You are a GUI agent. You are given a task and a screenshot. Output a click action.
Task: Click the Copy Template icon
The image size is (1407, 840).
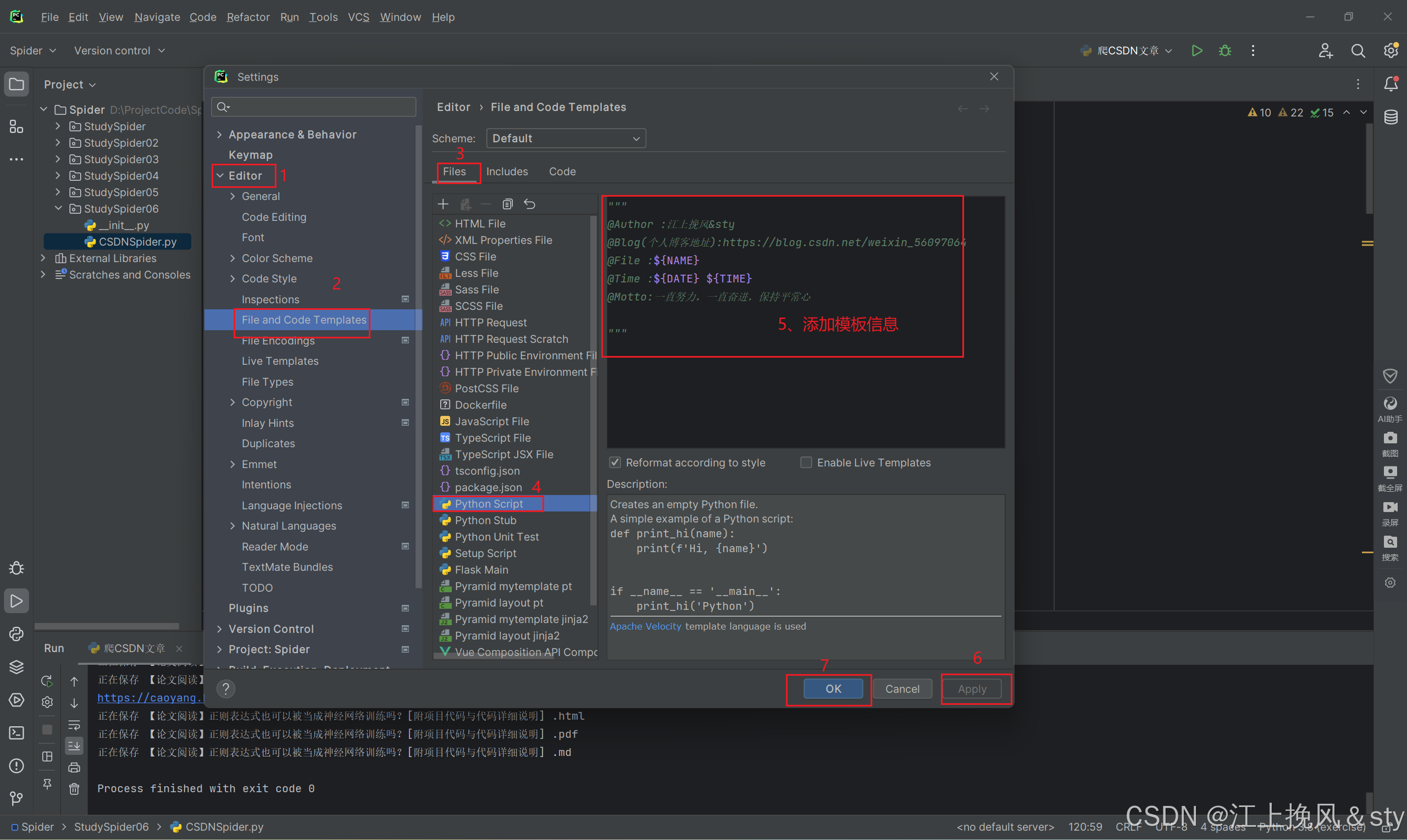[507, 204]
